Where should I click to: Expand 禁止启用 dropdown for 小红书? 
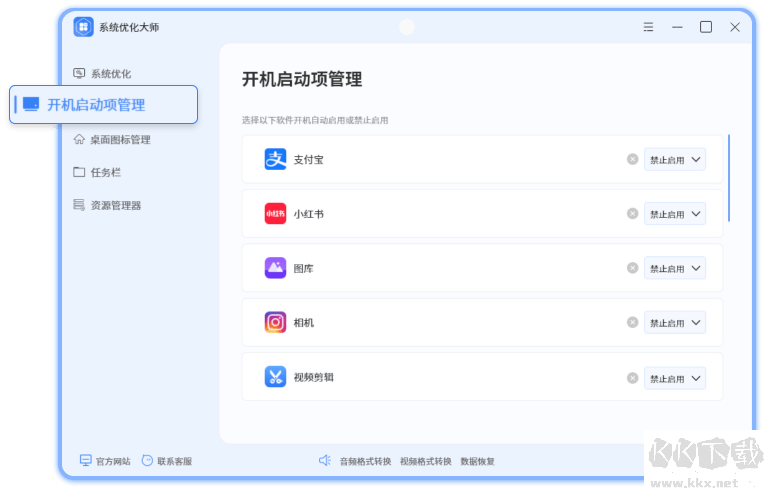(675, 214)
